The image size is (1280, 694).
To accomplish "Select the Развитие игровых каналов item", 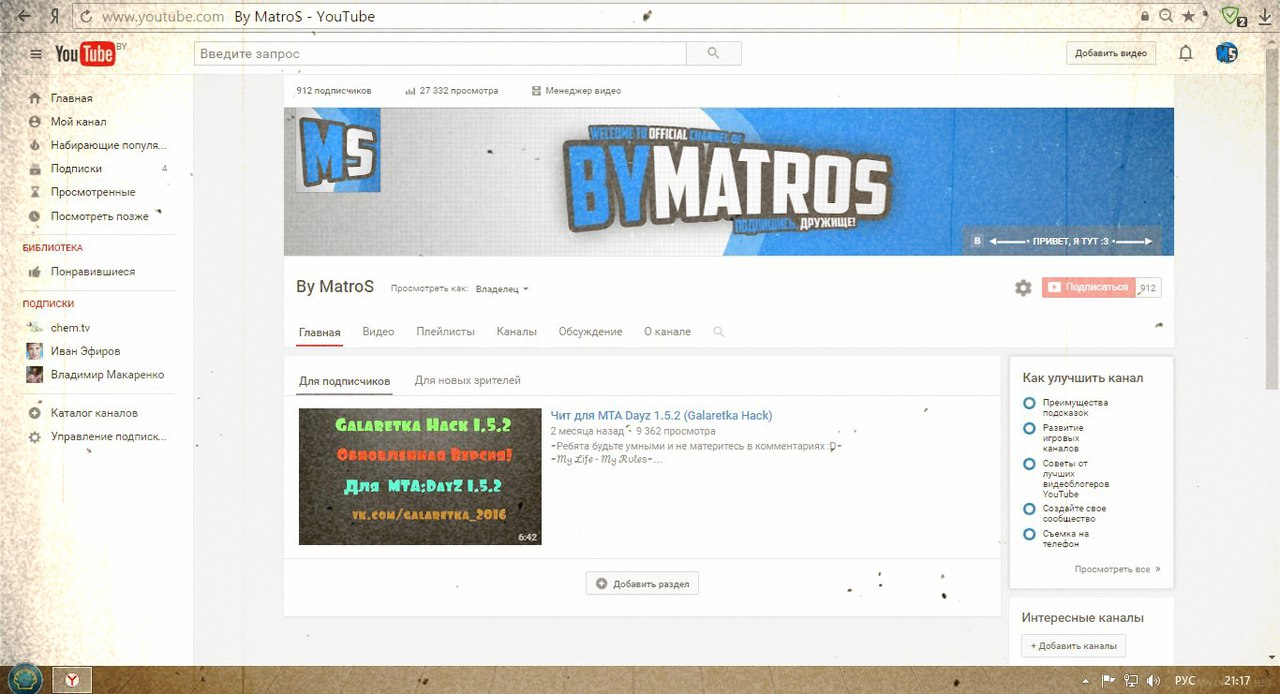I will [x=1029, y=428].
